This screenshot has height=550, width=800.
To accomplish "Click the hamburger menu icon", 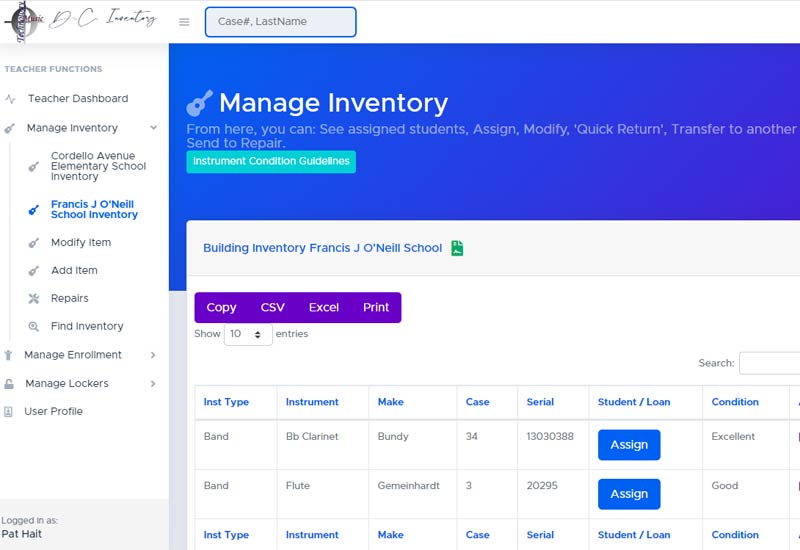I will pyautogui.click(x=184, y=22).
